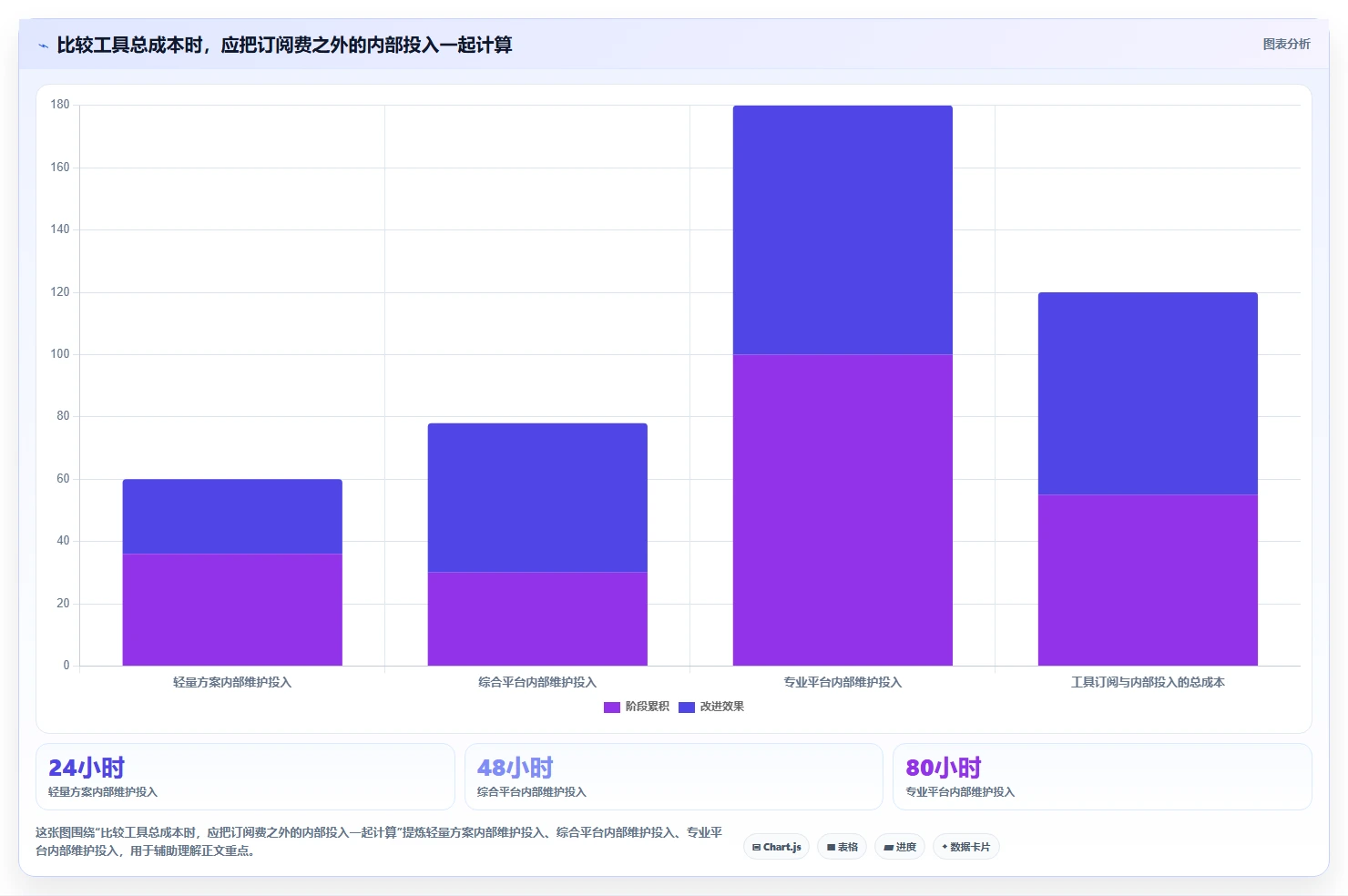Click purple segment of 专业平台内部维护投入 bar
The image size is (1348, 896).
click(x=842, y=510)
